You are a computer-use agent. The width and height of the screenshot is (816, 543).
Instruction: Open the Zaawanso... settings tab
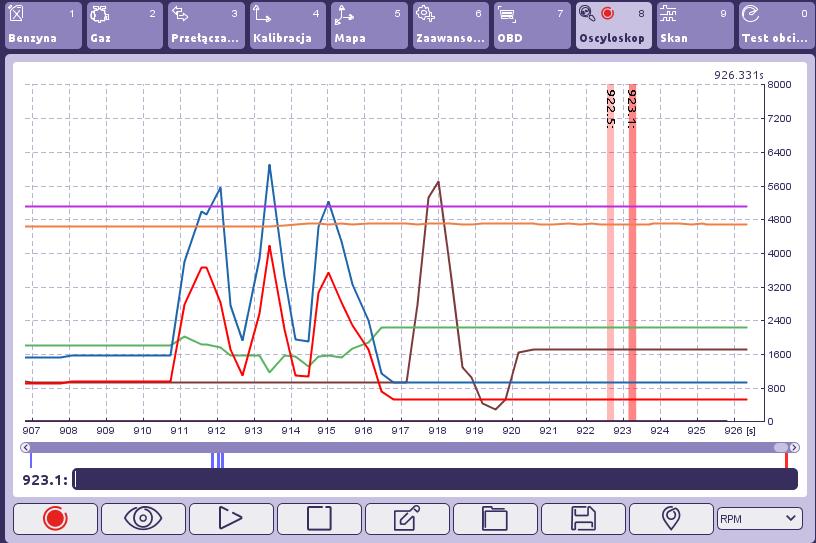(x=451, y=25)
